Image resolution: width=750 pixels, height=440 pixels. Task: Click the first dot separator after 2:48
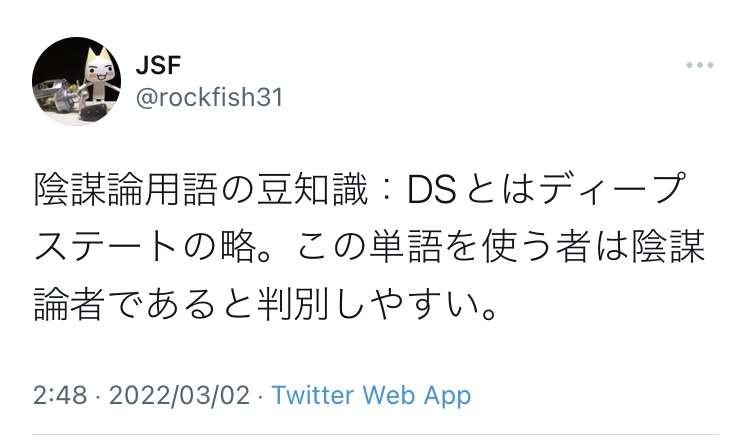(x=98, y=396)
